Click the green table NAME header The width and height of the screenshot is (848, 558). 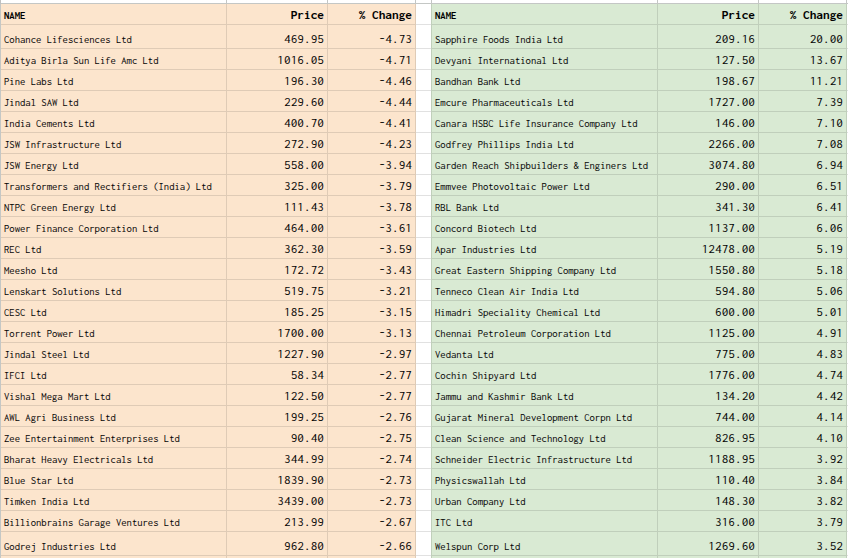(x=446, y=16)
